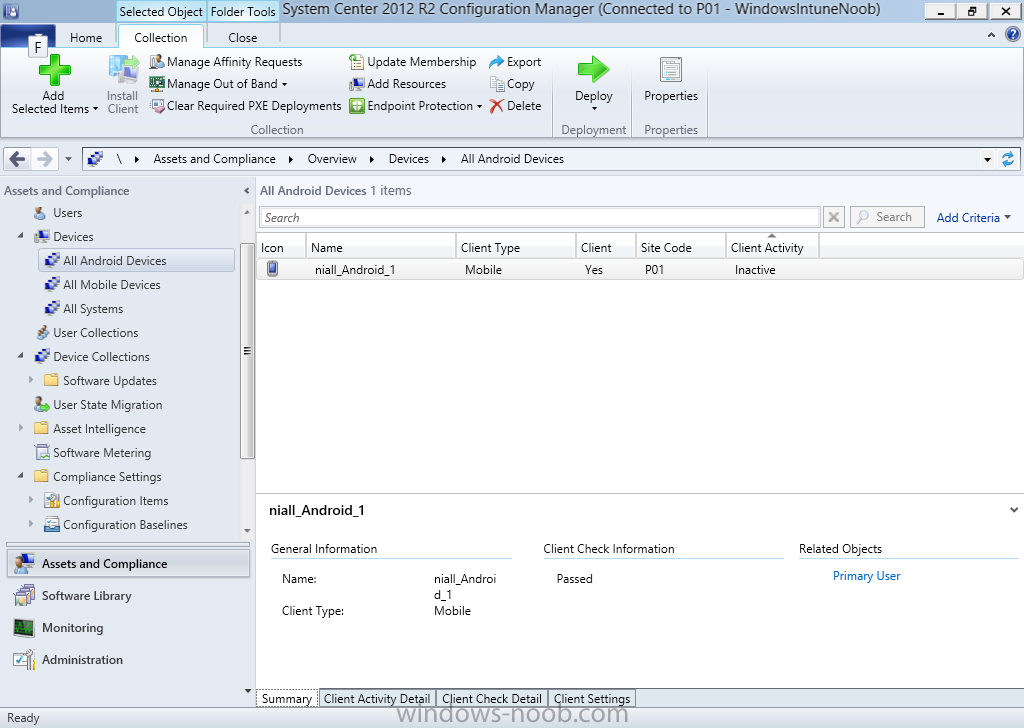Open the address bar history dropdown
This screenshot has width=1024, height=728.
coord(987,159)
